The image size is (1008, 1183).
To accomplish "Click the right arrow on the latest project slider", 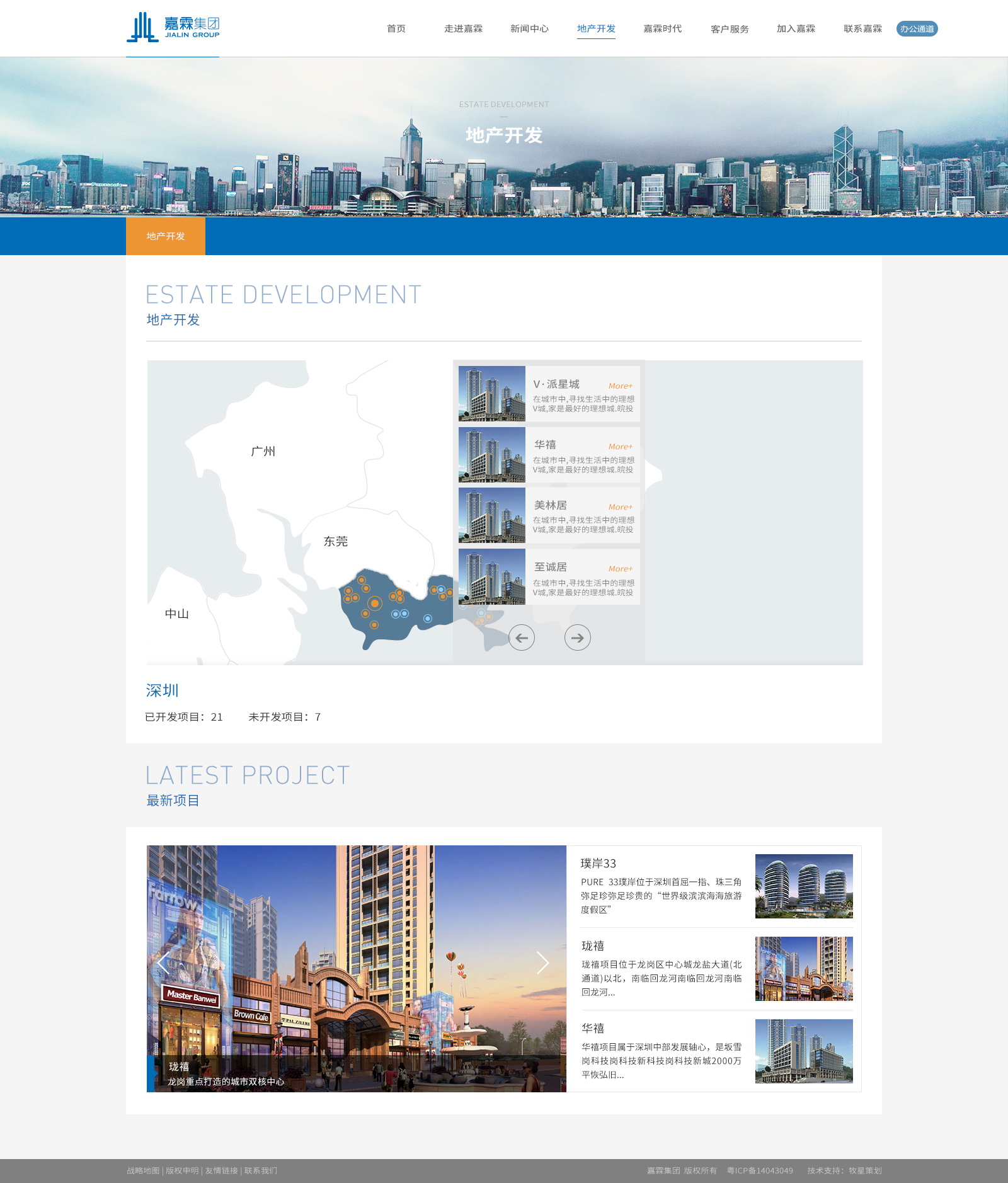I will pyautogui.click(x=543, y=963).
